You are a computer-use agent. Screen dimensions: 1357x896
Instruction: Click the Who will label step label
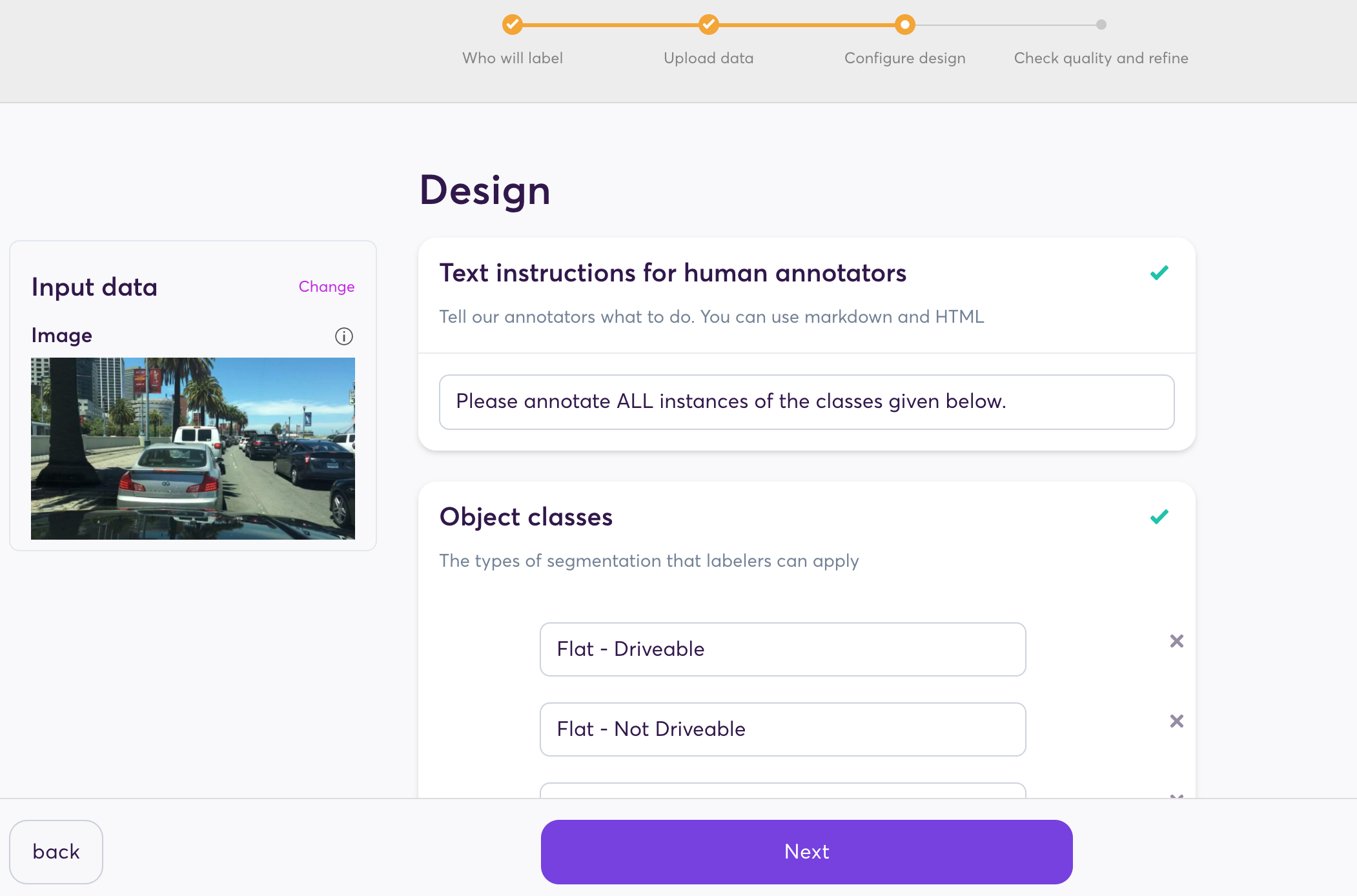point(512,58)
